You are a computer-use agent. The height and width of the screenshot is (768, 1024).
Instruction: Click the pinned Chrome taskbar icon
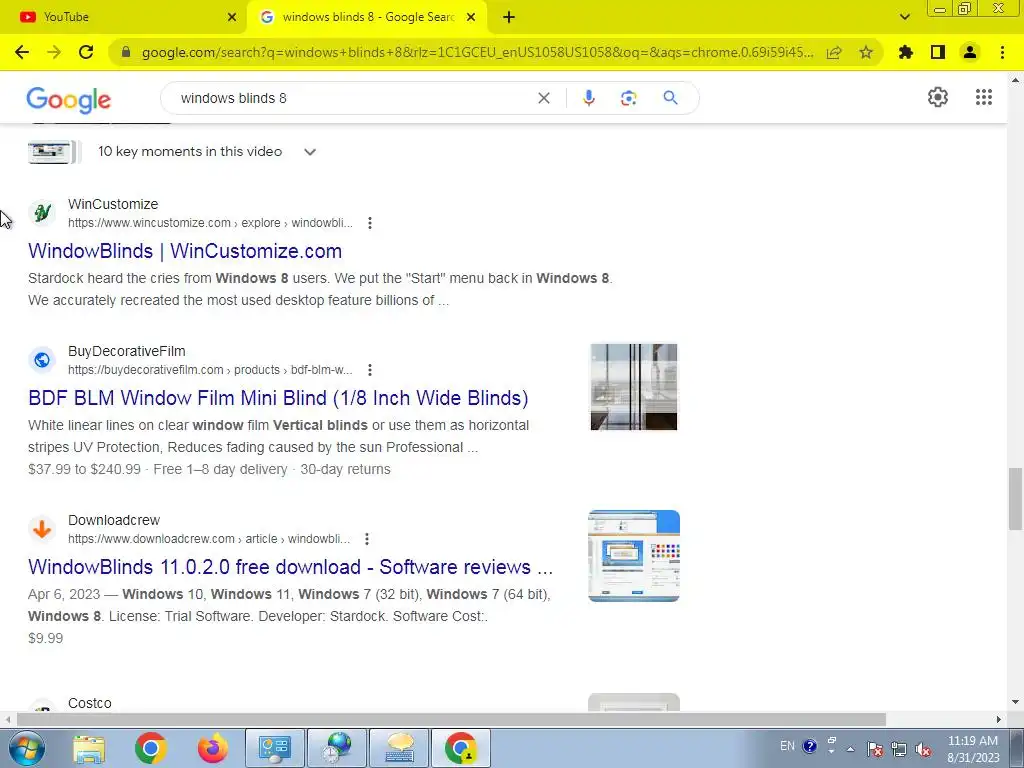[x=150, y=748]
